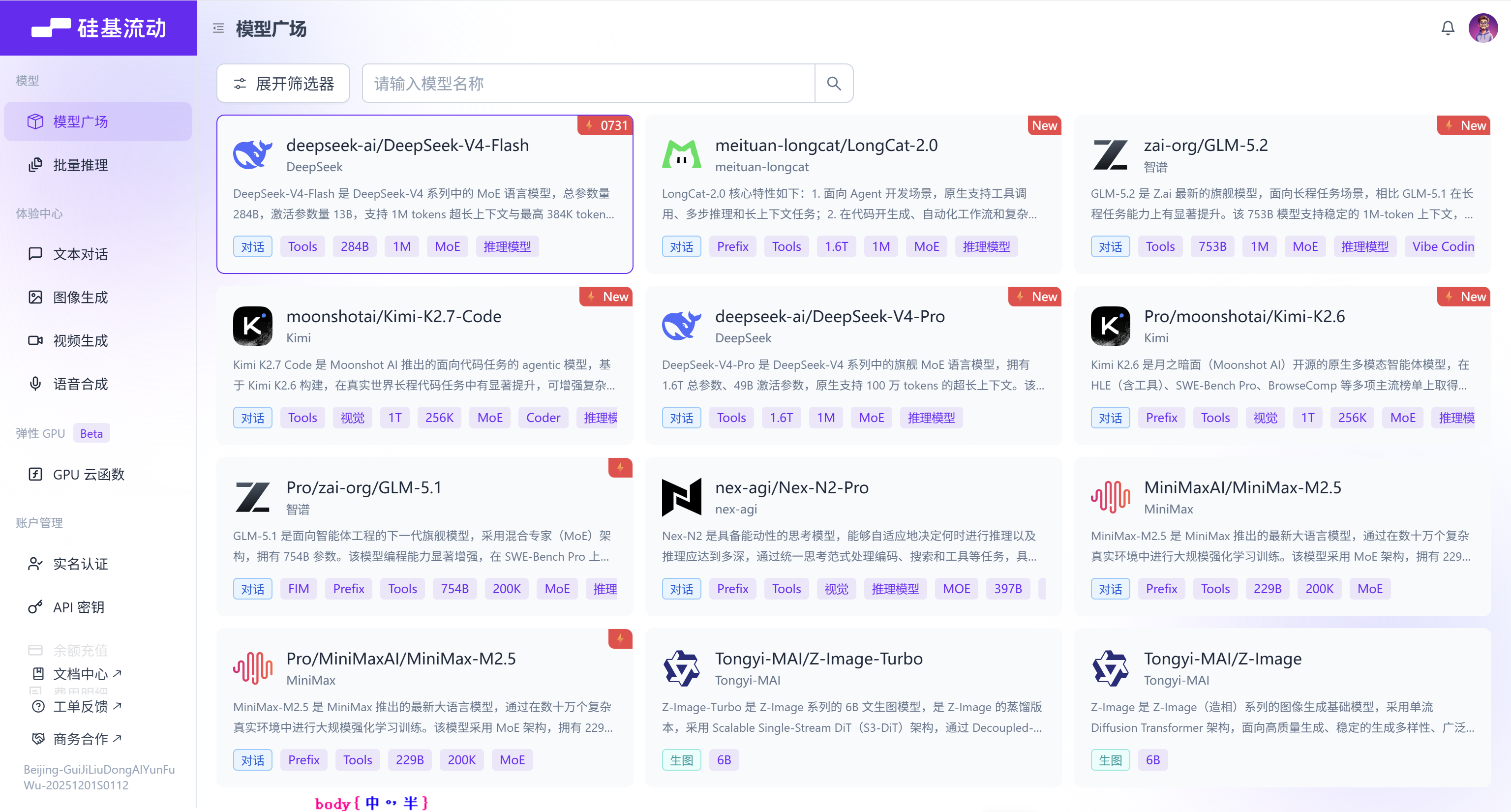Click the 1.6T tag on LongCat-2.0 card

tap(837, 246)
